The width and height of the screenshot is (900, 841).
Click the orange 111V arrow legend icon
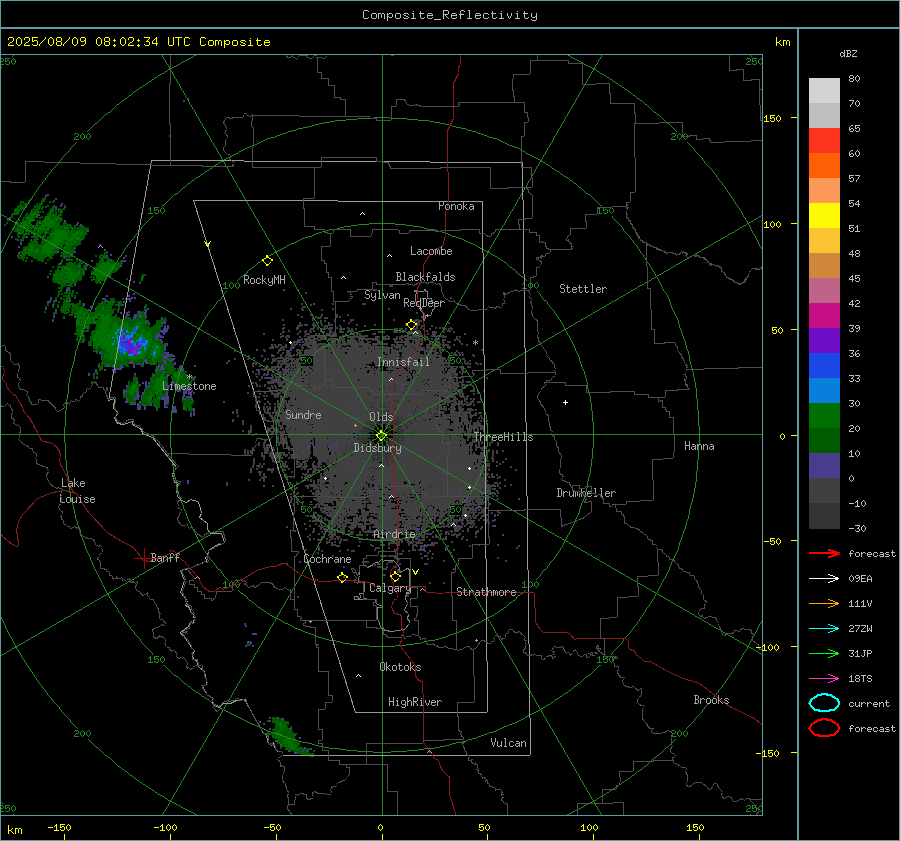(x=824, y=603)
